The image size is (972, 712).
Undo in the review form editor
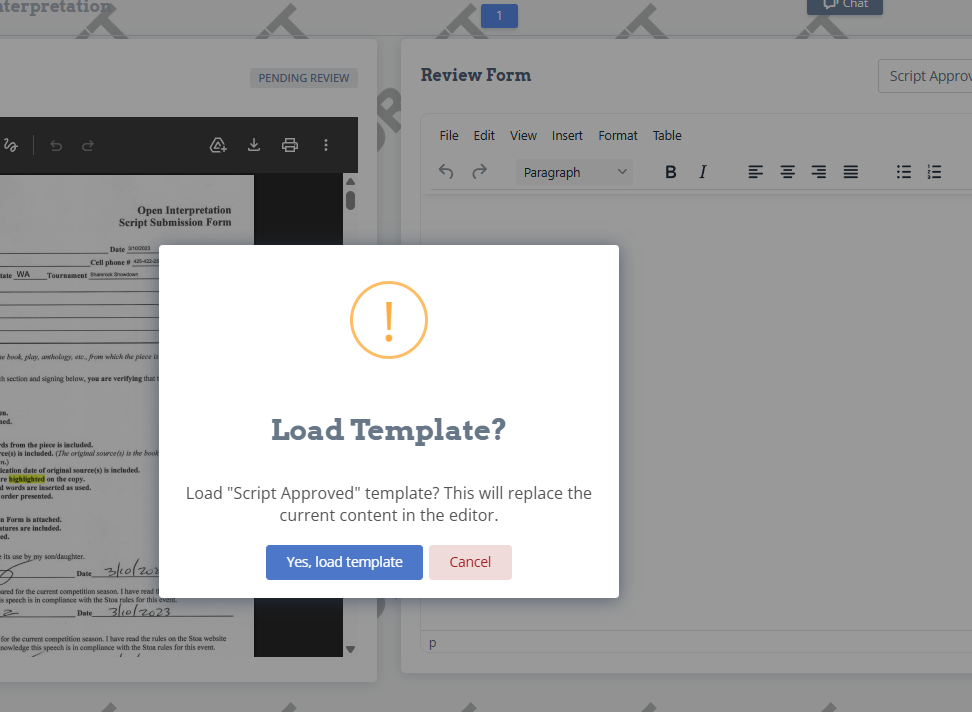(x=446, y=172)
